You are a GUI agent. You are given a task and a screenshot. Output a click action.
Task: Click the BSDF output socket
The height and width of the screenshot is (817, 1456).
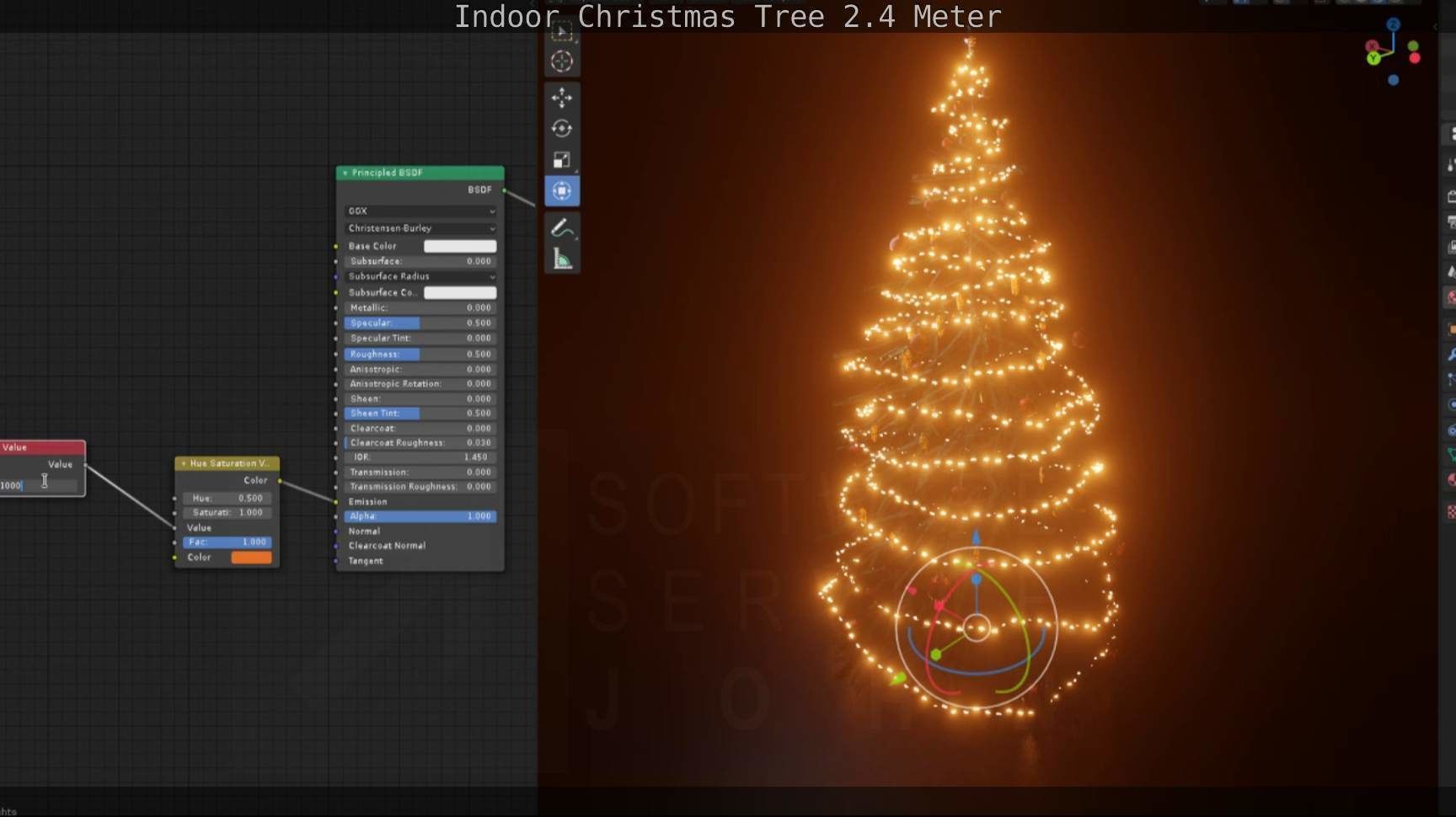pyautogui.click(x=504, y=190)
